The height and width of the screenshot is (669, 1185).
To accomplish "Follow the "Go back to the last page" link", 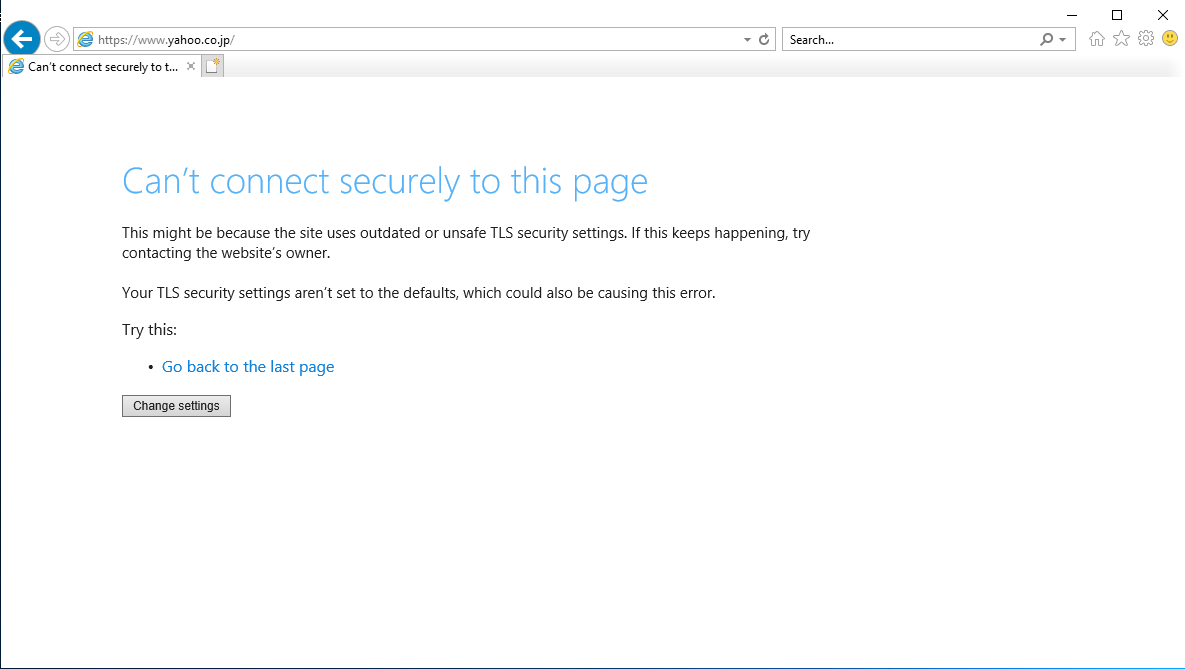I will 248,367.
